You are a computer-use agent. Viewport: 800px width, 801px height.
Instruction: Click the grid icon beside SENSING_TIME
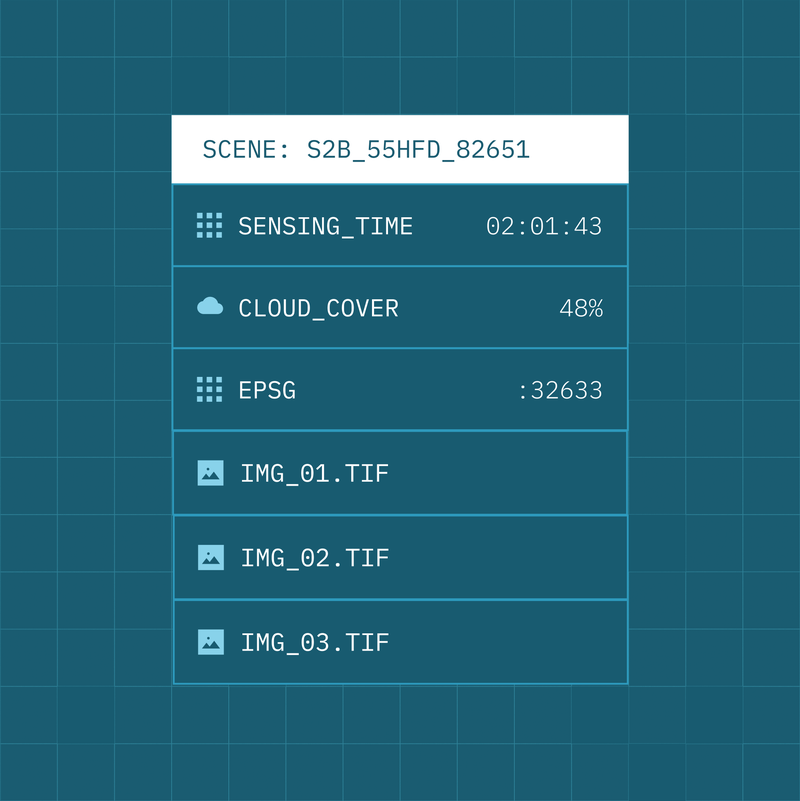209,226
